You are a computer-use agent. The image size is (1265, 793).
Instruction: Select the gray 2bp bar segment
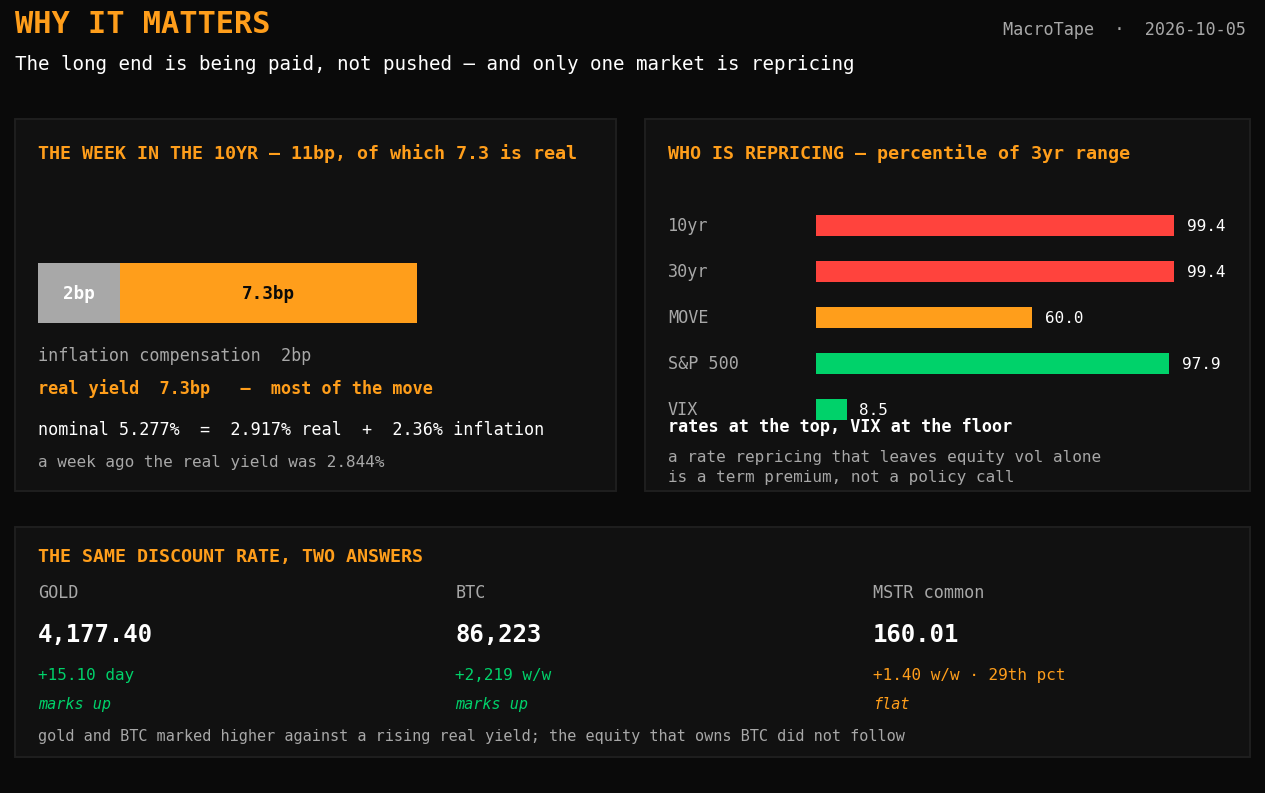click(x=79, y=293)
